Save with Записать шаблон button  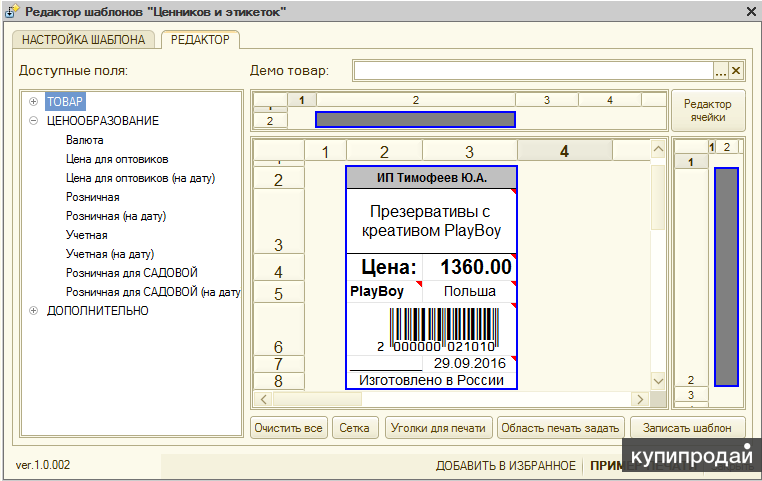click(x=687, y=428)
